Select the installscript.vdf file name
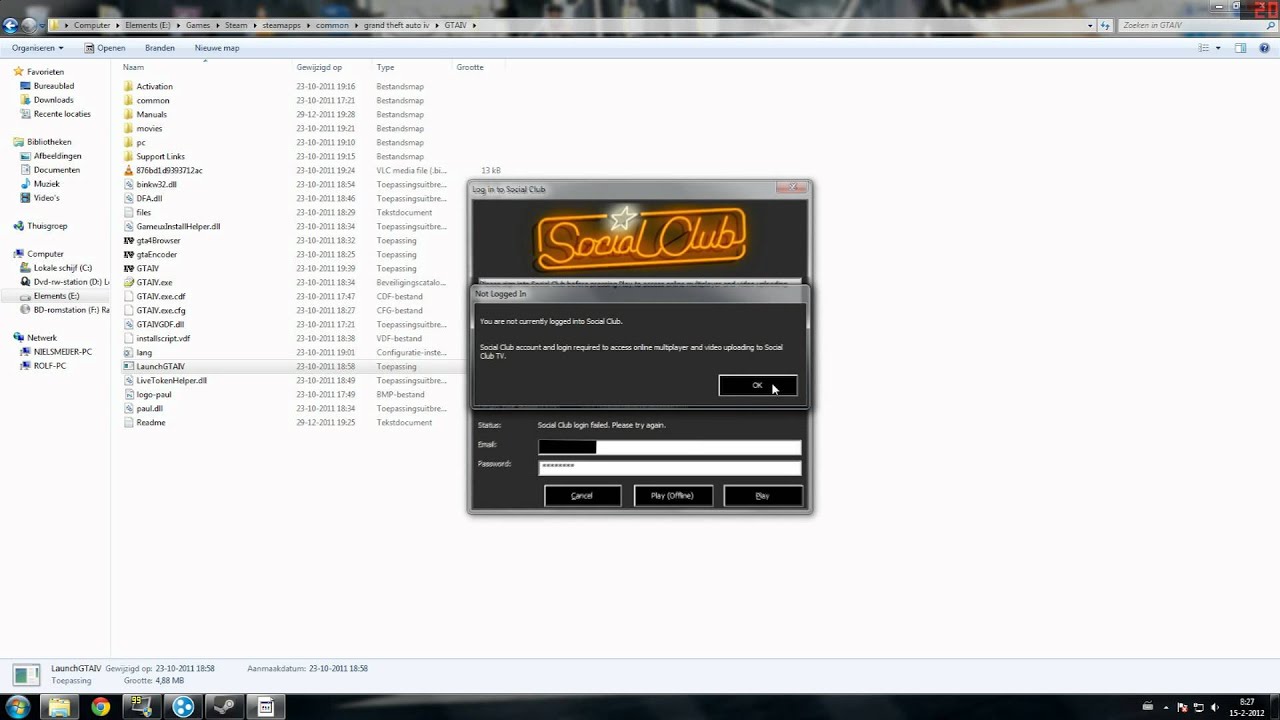The image size is (1280, 720). pos(163,339)
